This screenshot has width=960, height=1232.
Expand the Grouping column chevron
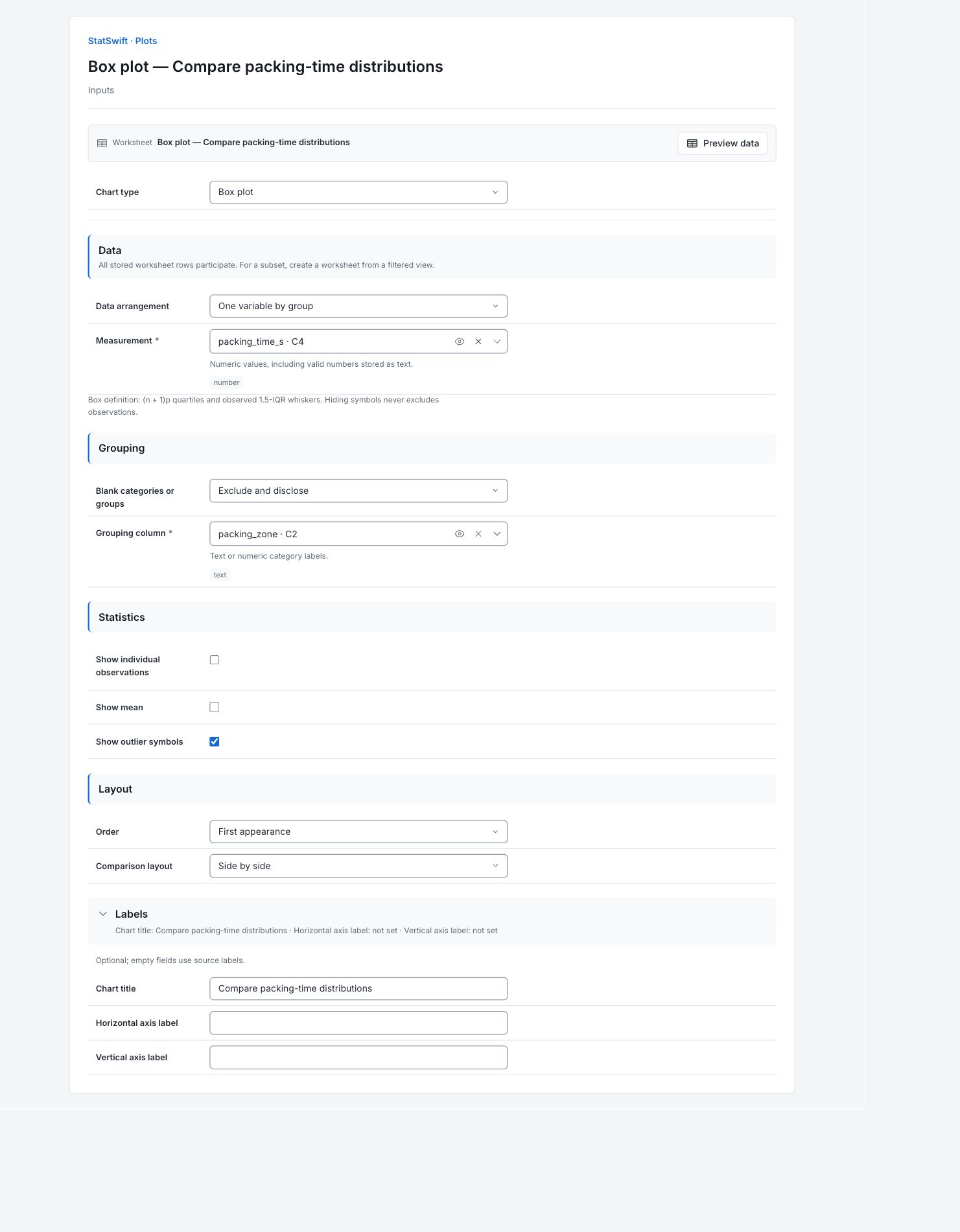click(x=497, y=534)
